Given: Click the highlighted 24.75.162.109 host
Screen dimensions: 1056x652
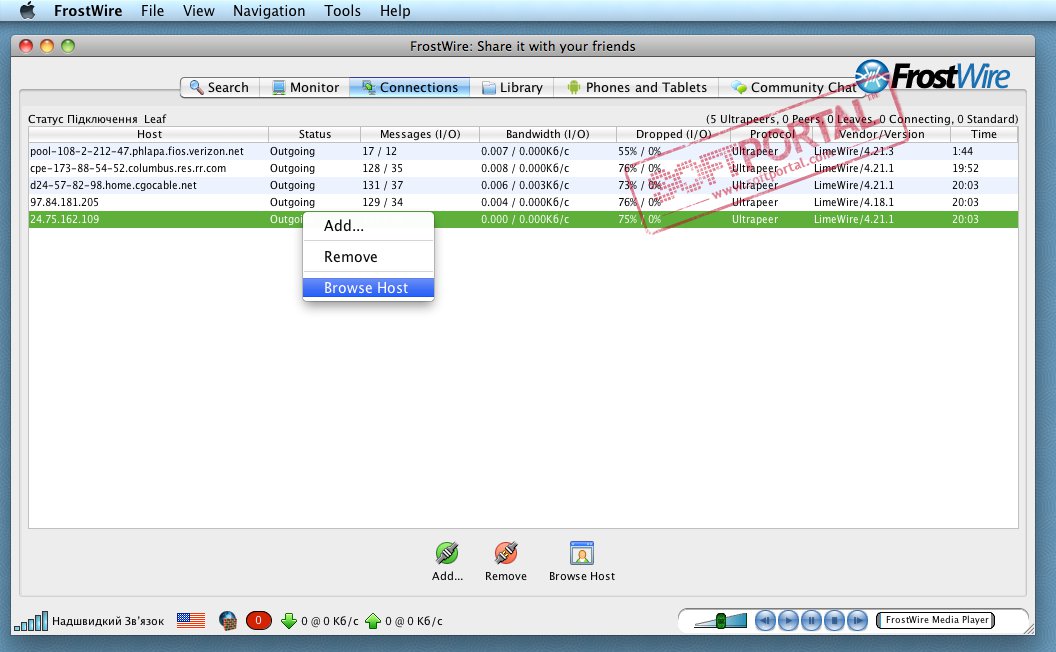Looking at the screenshot, I should click(x=65, y=219).
